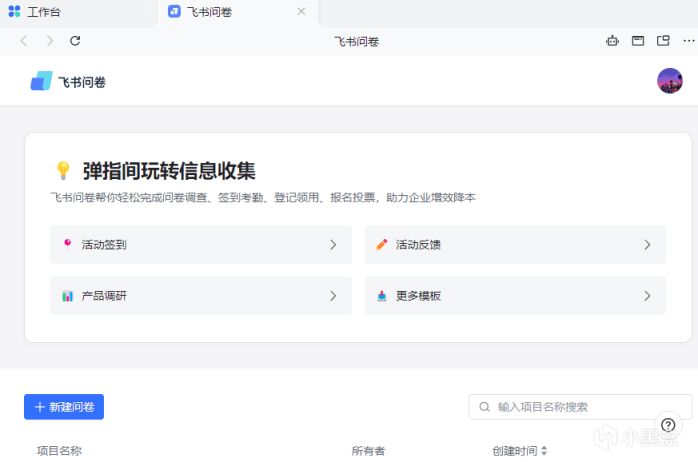Open the 活动反馈 template
698x462 pixels.
tap(515, 244)
